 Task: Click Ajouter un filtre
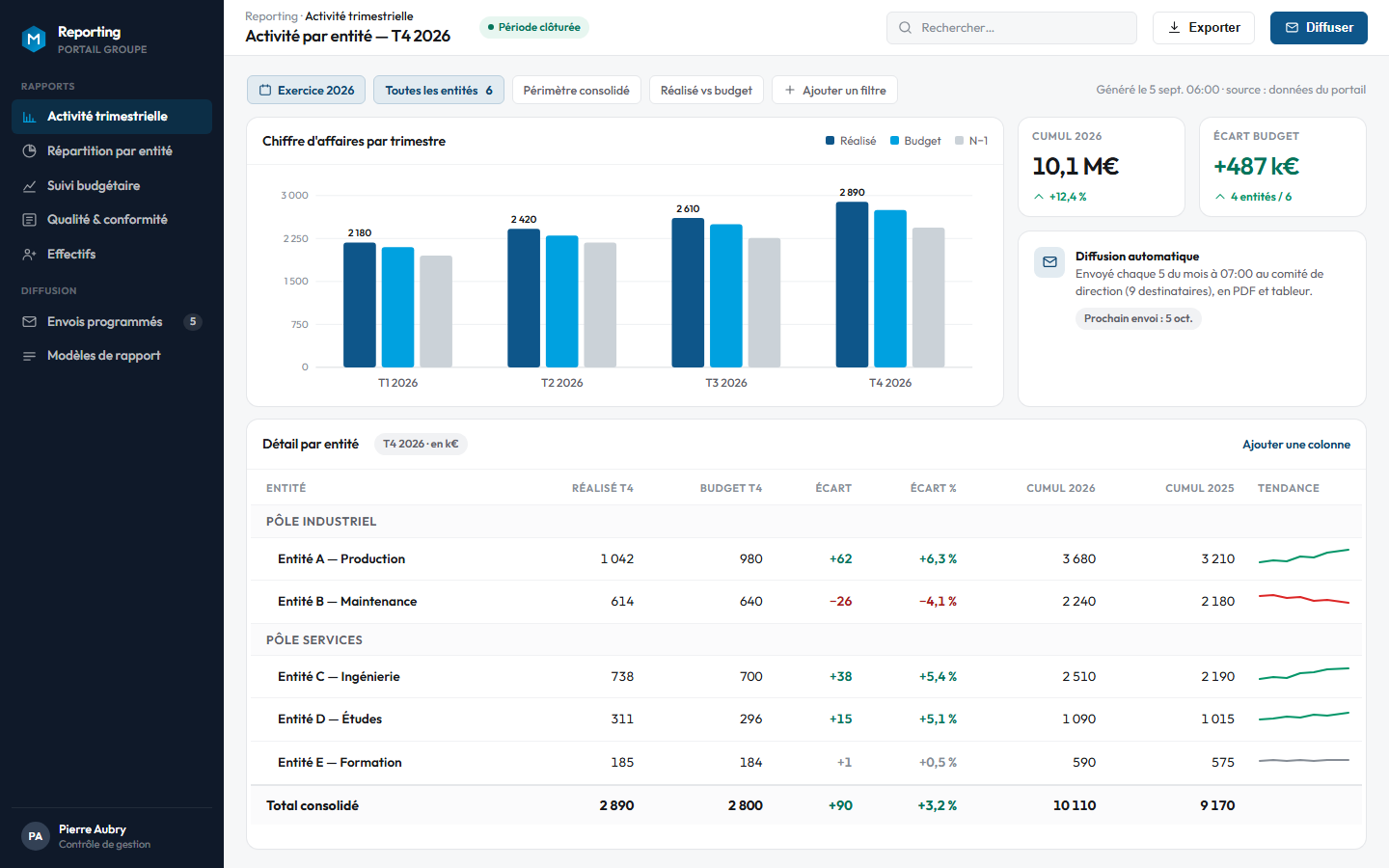(x=835, y=91)
